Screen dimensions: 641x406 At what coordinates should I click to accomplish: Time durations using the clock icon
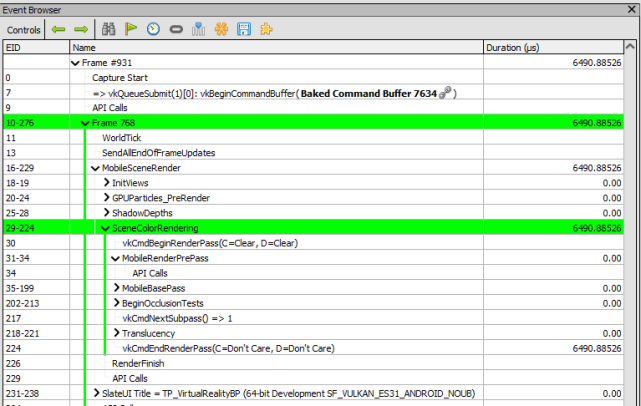(x=153, y=29)
